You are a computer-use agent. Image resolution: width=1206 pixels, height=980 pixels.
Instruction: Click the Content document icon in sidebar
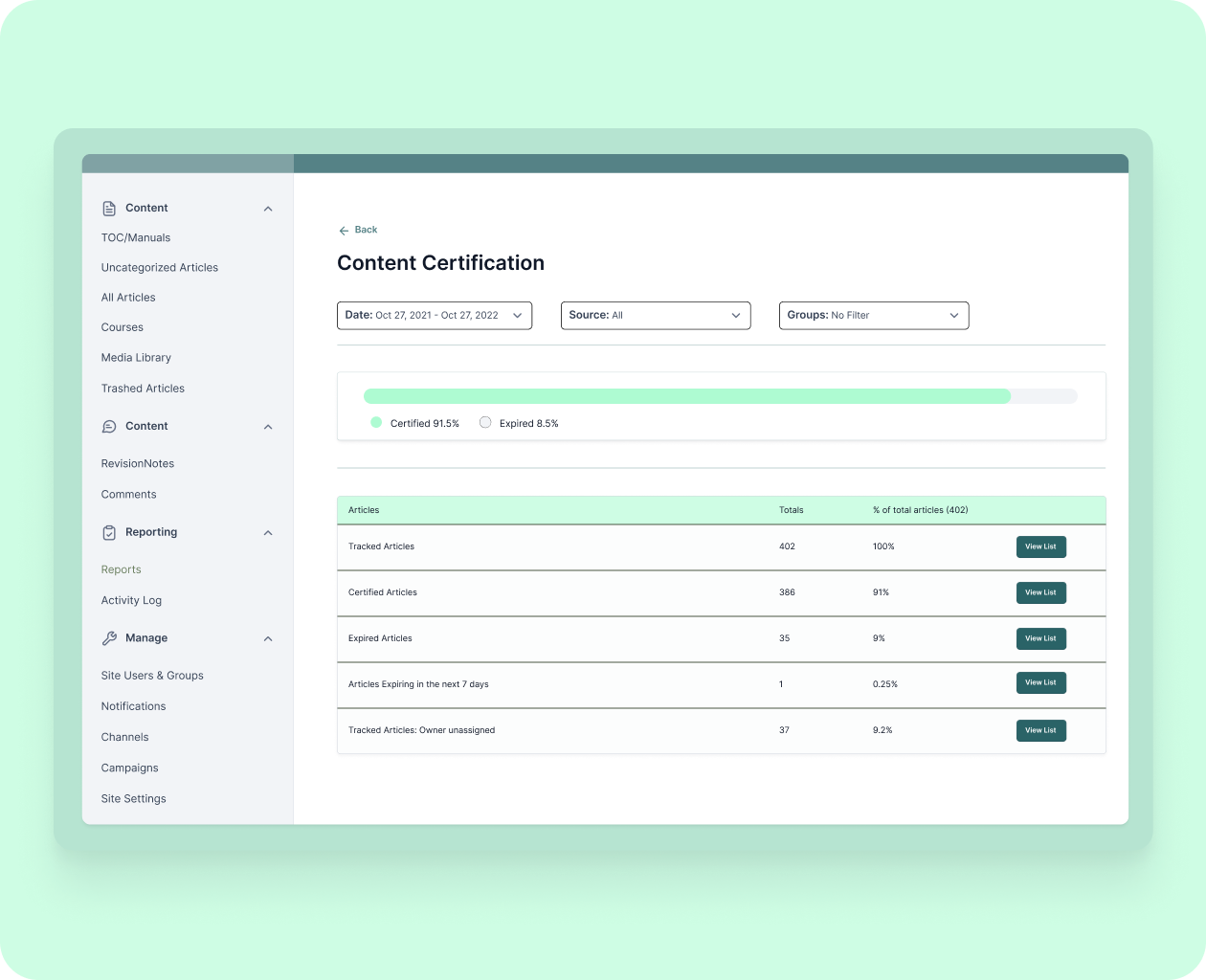point(108,208)
